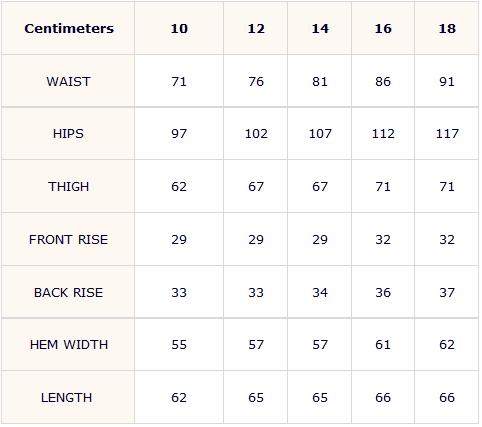482x427 pixels.
Task: Select the size 10 column header
Action: click(x=179, y=29)
